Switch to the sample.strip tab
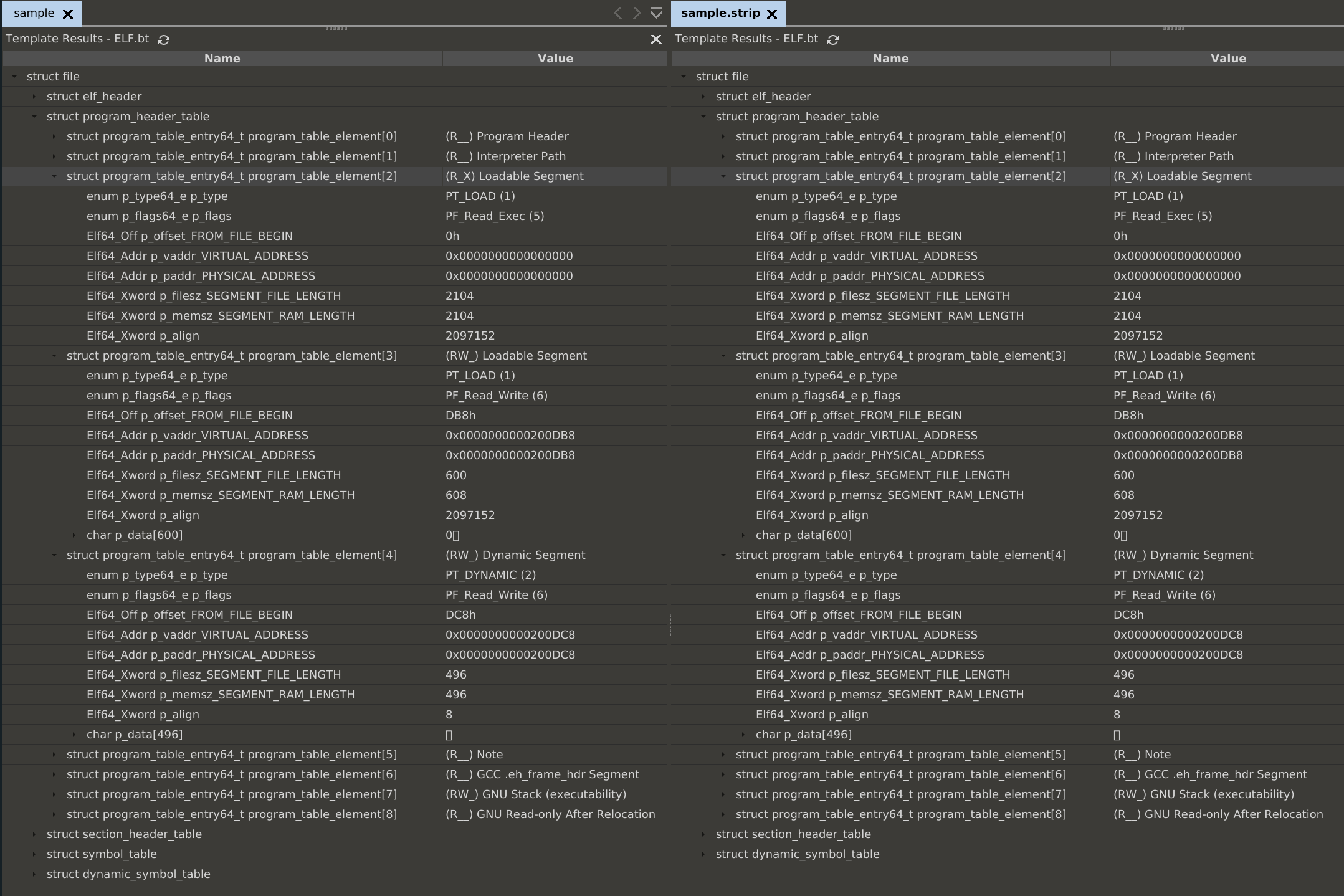 click(720, 13)
